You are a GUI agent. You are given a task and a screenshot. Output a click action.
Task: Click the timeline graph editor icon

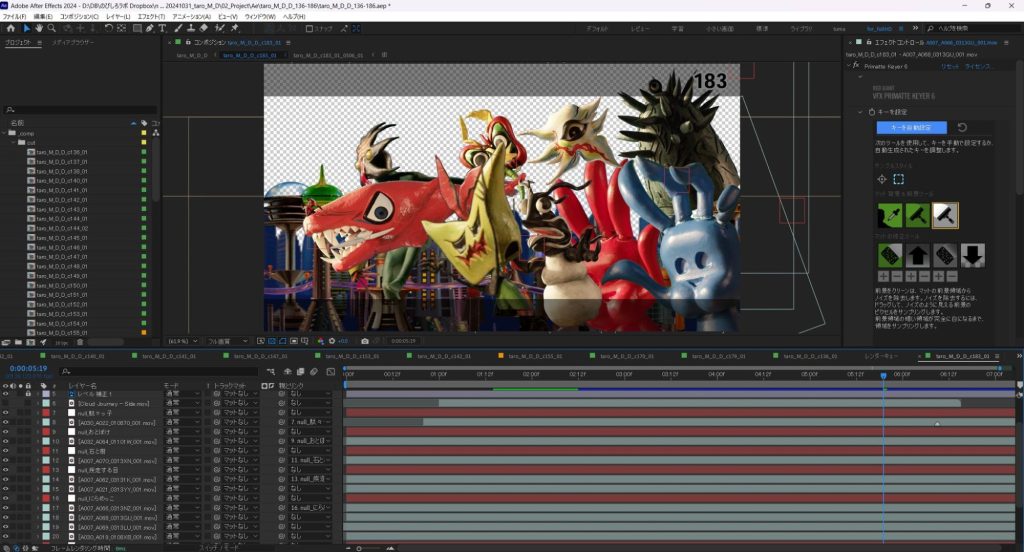click(330, 372)
